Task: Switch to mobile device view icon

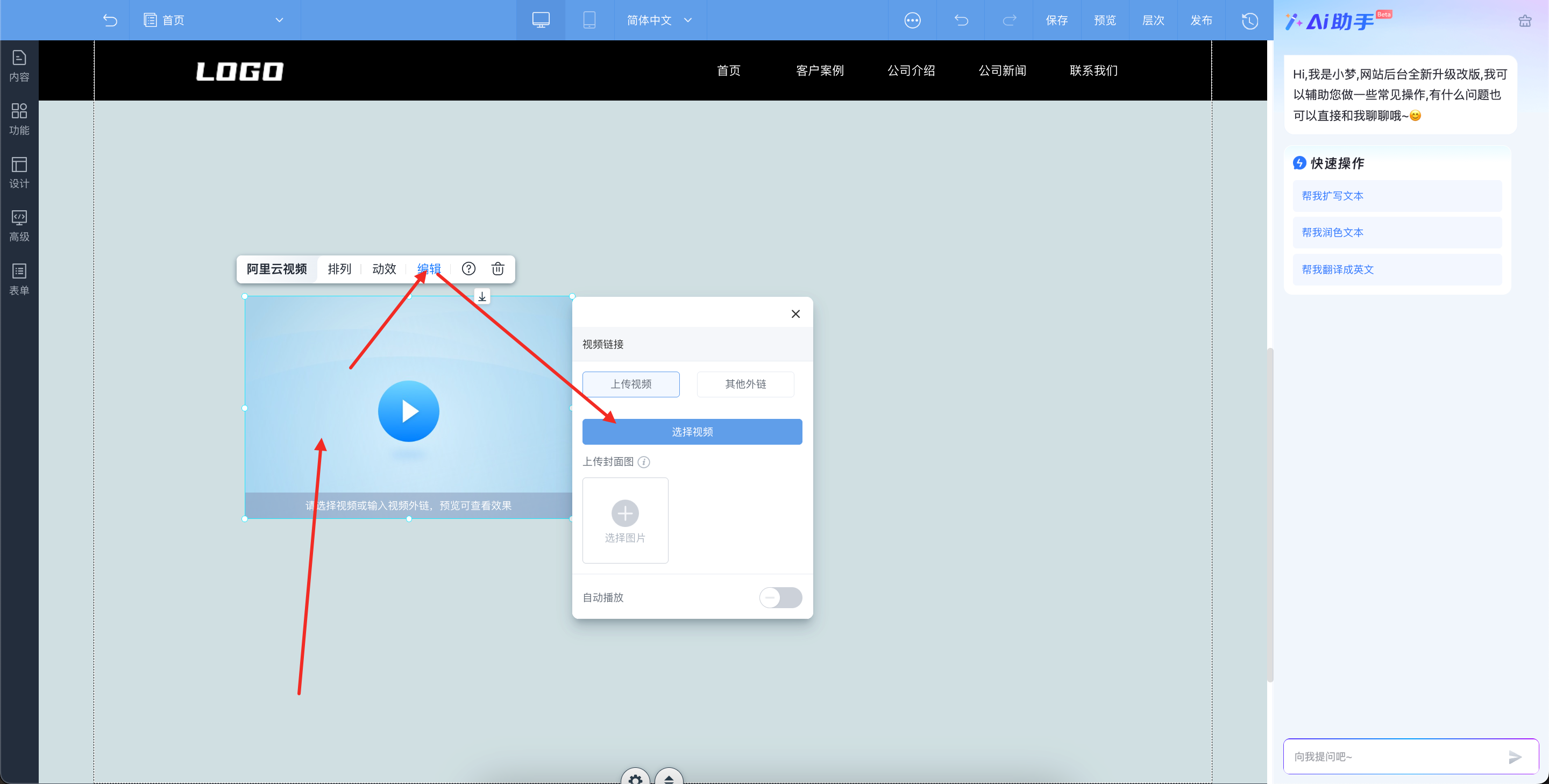Action: point(589,20)
